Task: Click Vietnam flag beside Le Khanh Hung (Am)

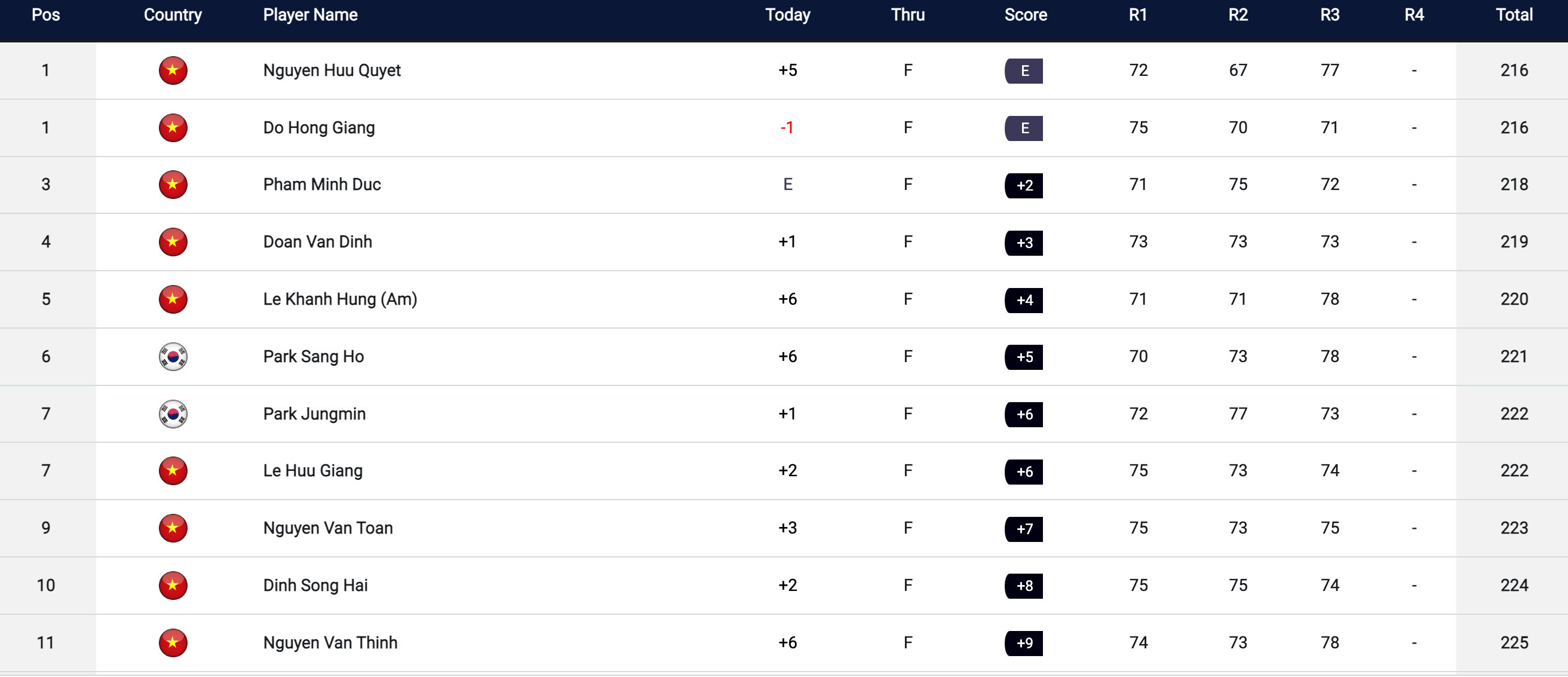Action: (x=173, y=299)
